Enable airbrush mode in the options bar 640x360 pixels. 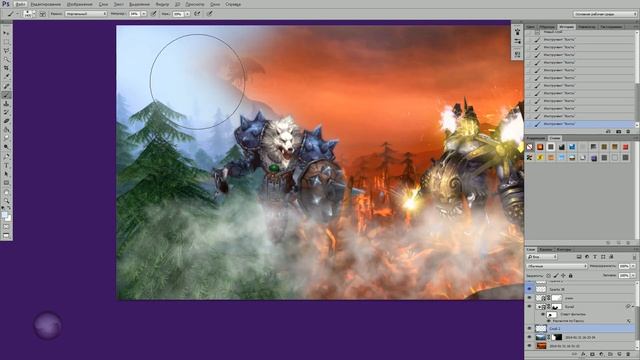point(197,13)
